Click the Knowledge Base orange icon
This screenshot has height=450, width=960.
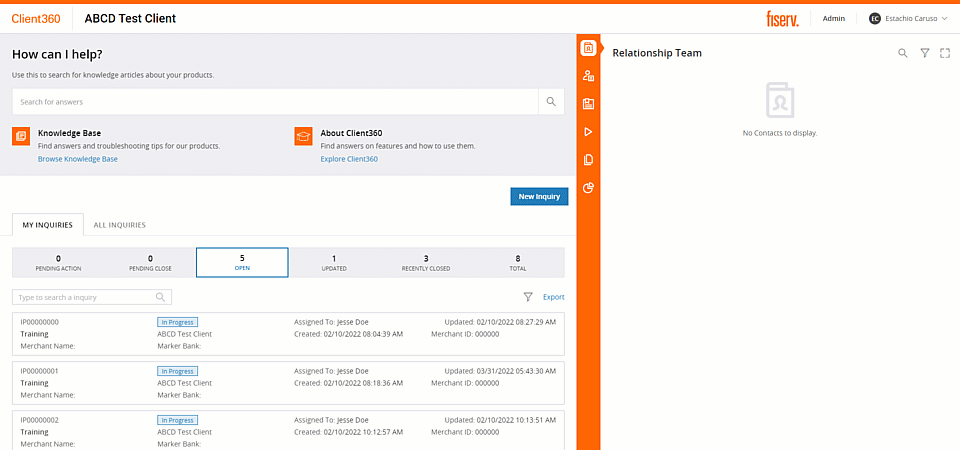click(21, 137)
